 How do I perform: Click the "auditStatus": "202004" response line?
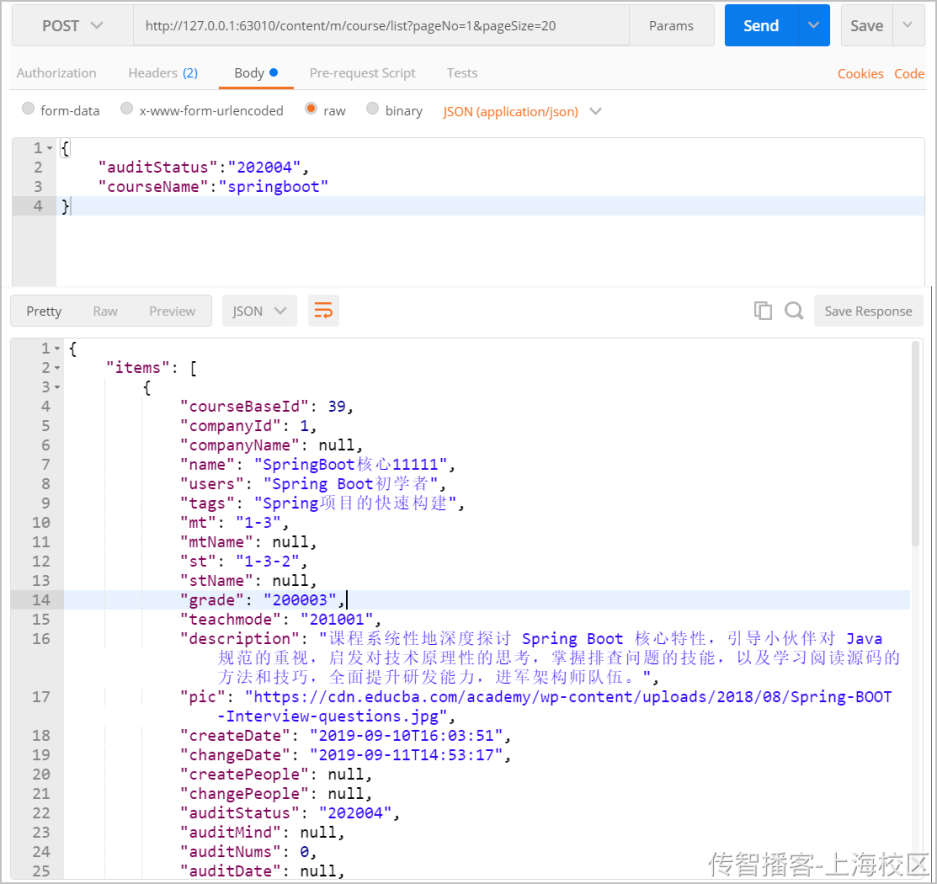coord(290,813)
